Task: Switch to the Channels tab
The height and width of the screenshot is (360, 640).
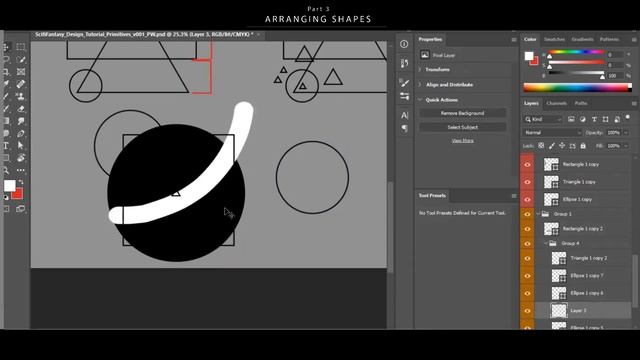Action: coord(556,104)
